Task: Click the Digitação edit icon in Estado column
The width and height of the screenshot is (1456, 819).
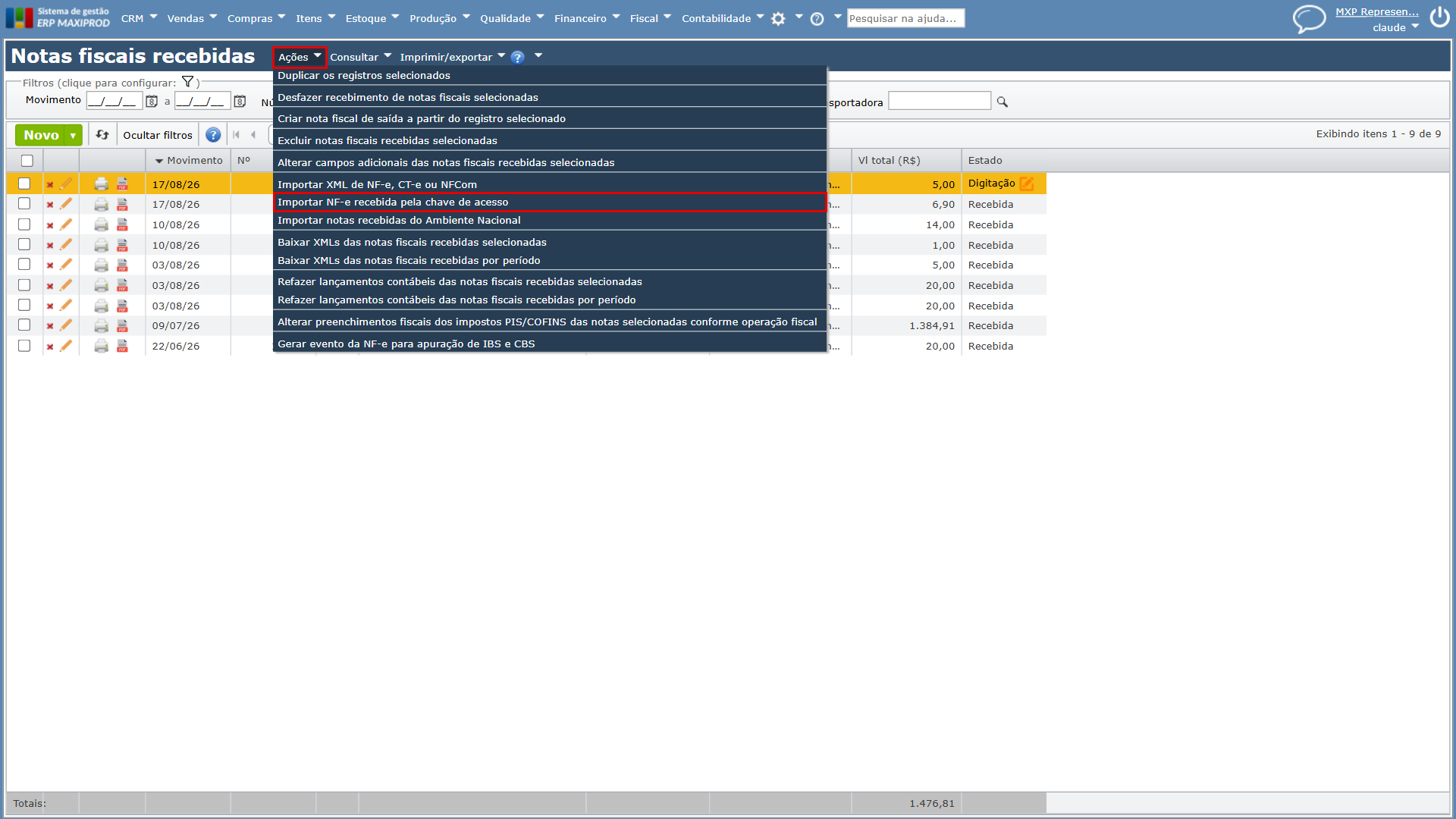Action: 1026,184
